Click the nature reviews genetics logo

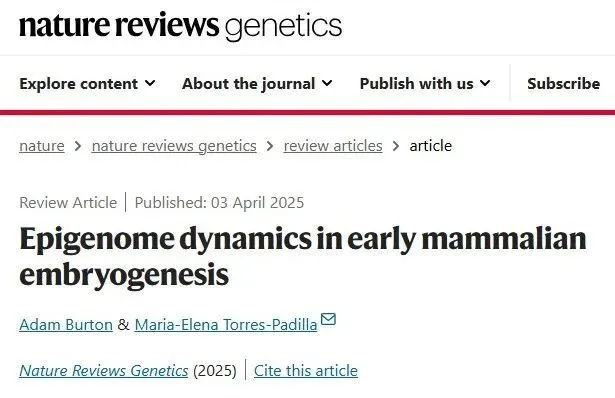click(180, 26)
